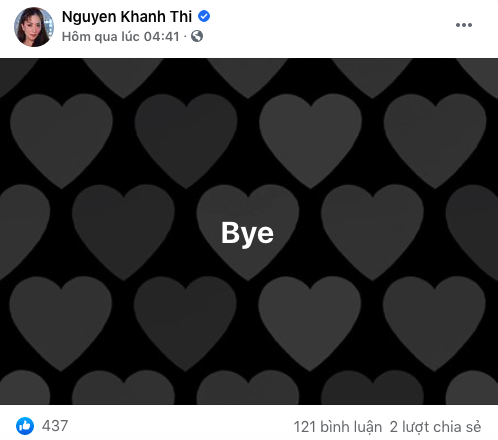Open the 2 lượt chia sẻ shares list
Image resolution: width=498 pixels, height=440 pixels.
pos(435,427)
